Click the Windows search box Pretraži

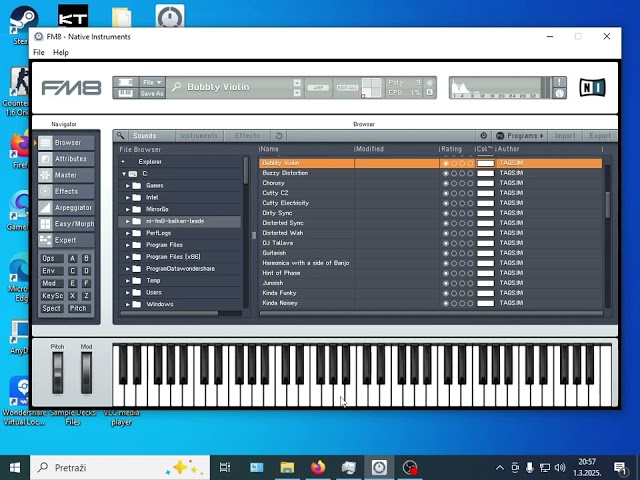[x=120, y=467]
